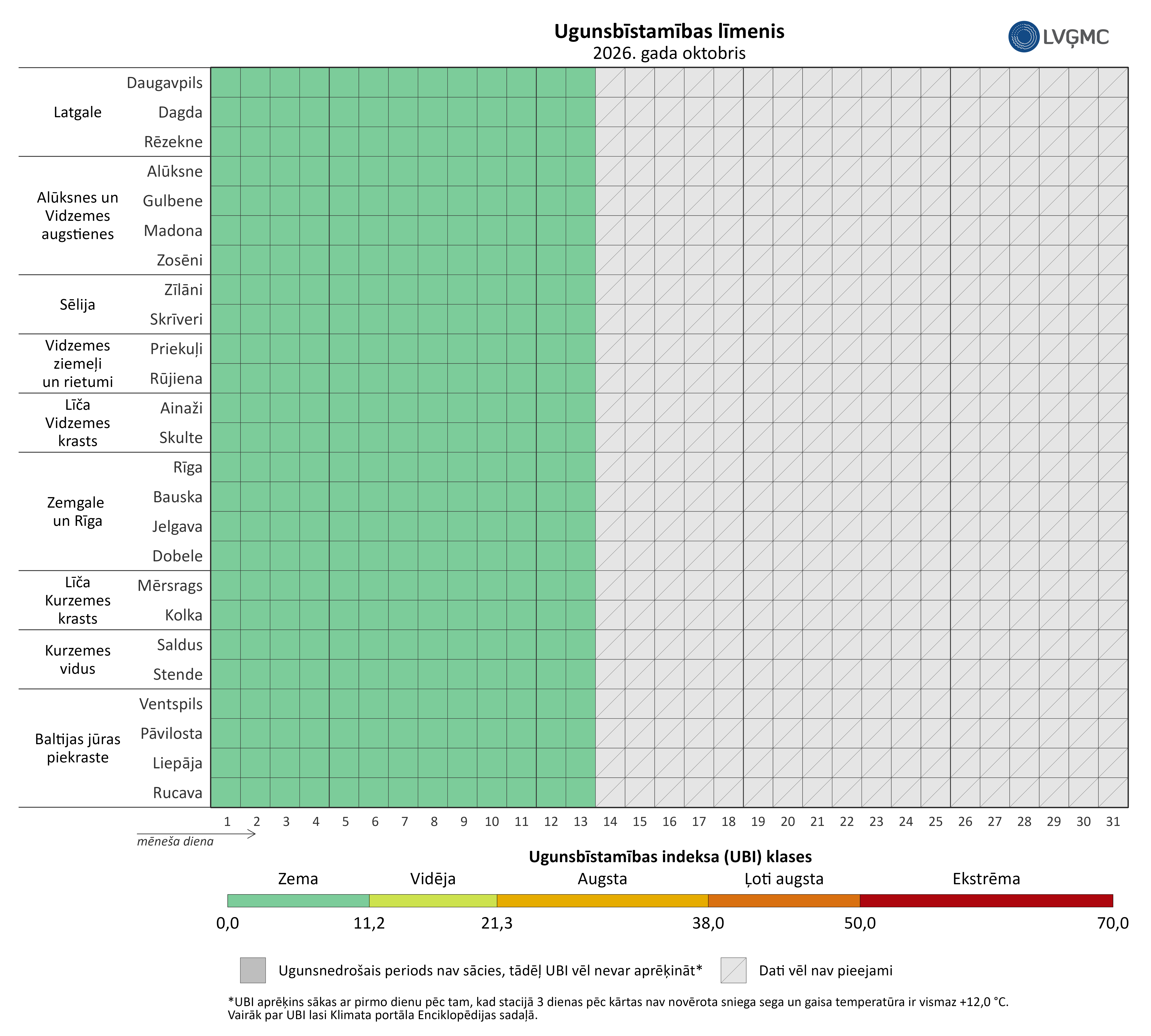
Task: Click the '2026. gada oktobris' subtitle
Action: tap(669, 54)
